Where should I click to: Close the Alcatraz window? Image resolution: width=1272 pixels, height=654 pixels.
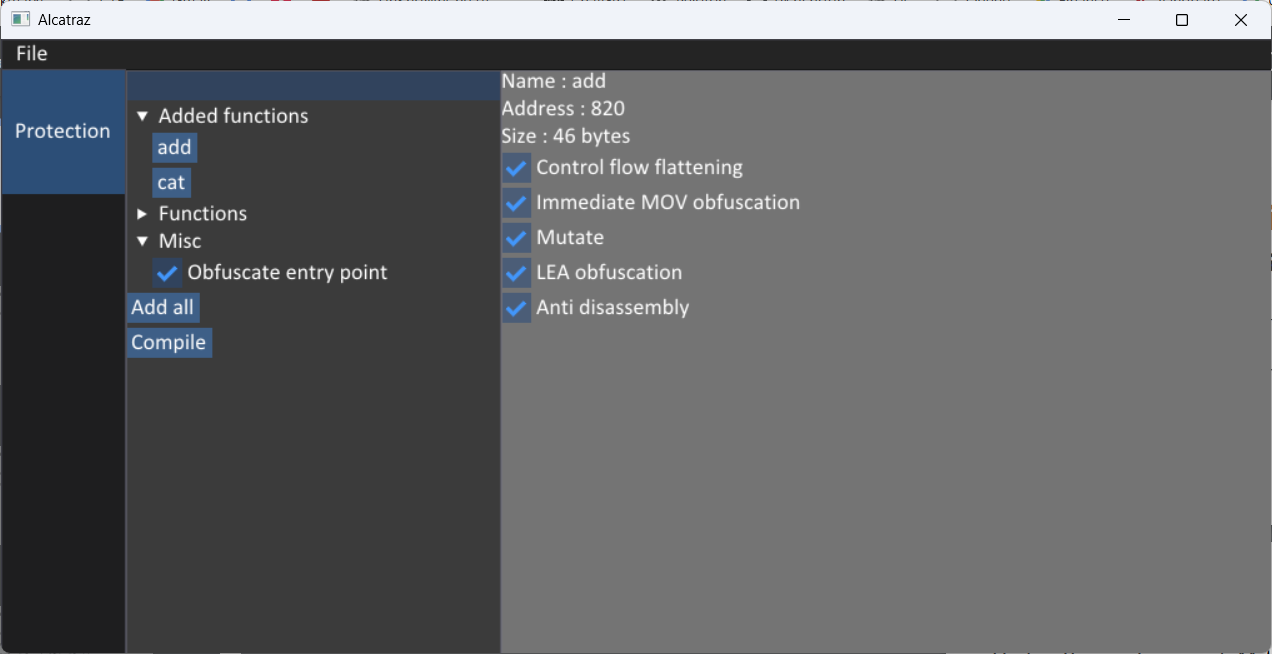click(x=1241, y=20)
